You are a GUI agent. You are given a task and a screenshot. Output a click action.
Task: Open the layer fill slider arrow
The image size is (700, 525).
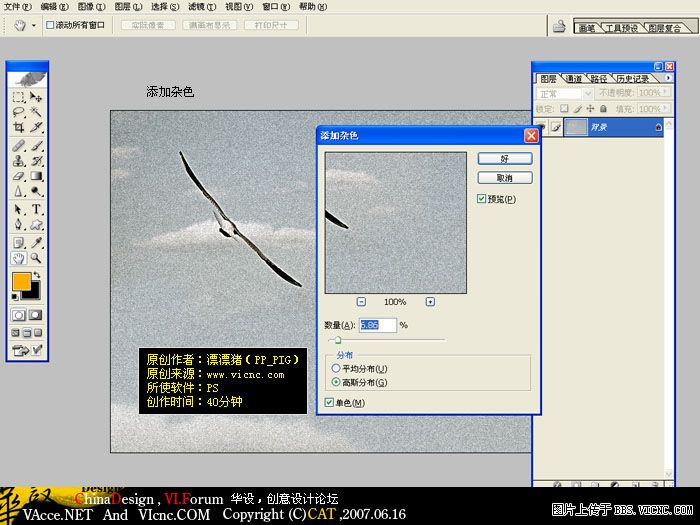[666, 108]
